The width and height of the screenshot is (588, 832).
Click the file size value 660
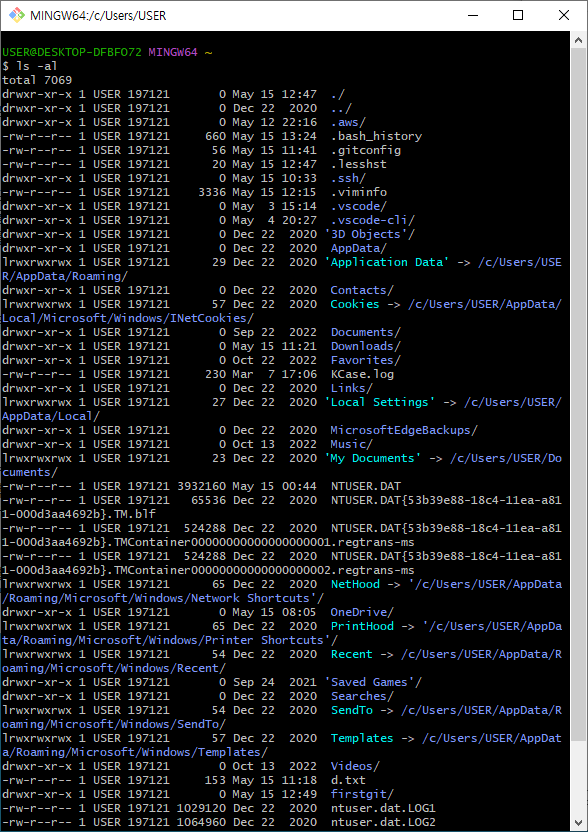point(215,136)
